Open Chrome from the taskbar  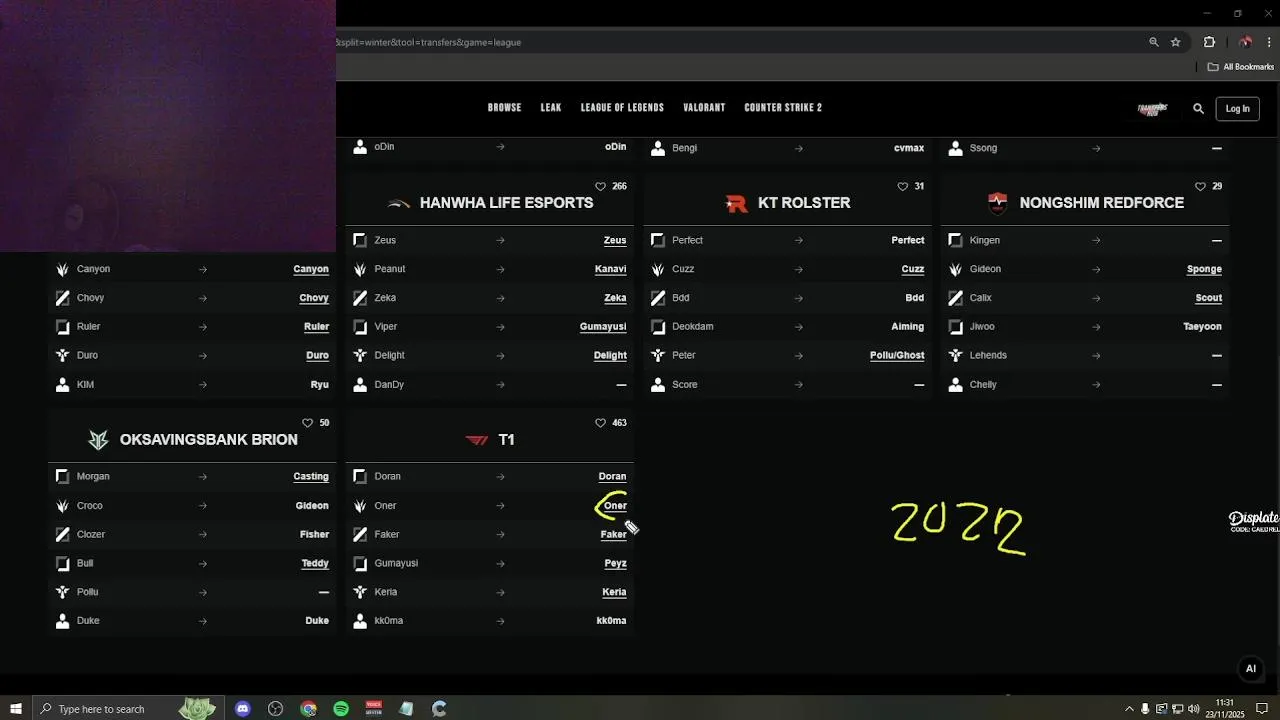tap(308, 709)
